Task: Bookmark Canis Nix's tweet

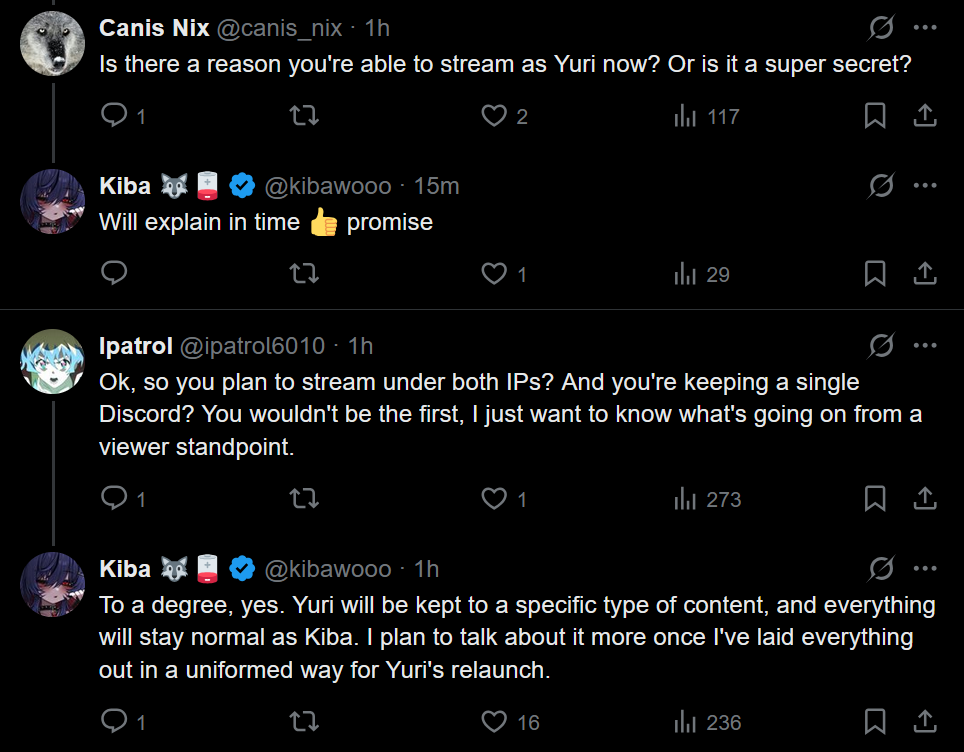Action: 875,116
